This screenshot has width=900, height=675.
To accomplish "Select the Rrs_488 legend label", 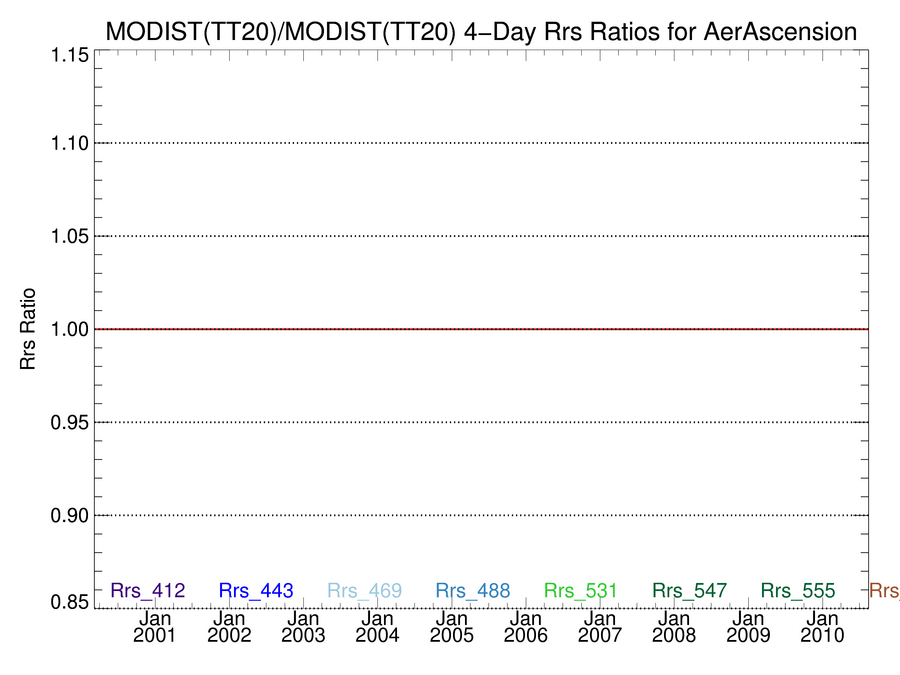I will (473, 590).
